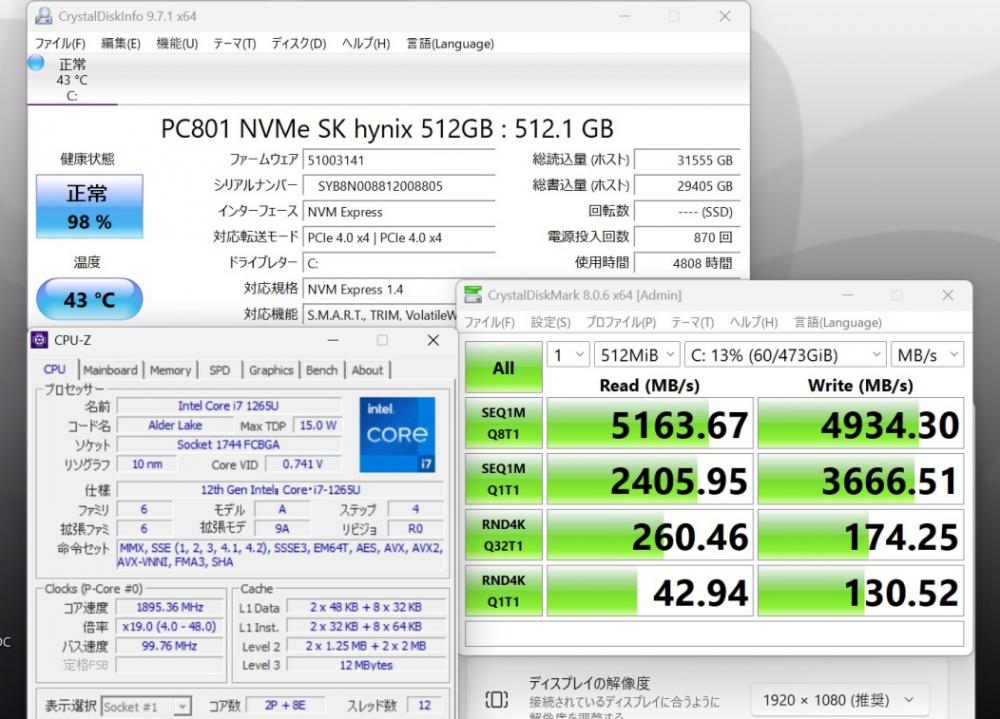Open the test count dropdown
The width and height of the screenshot is (1000, 719).
(x=568, y=355)
